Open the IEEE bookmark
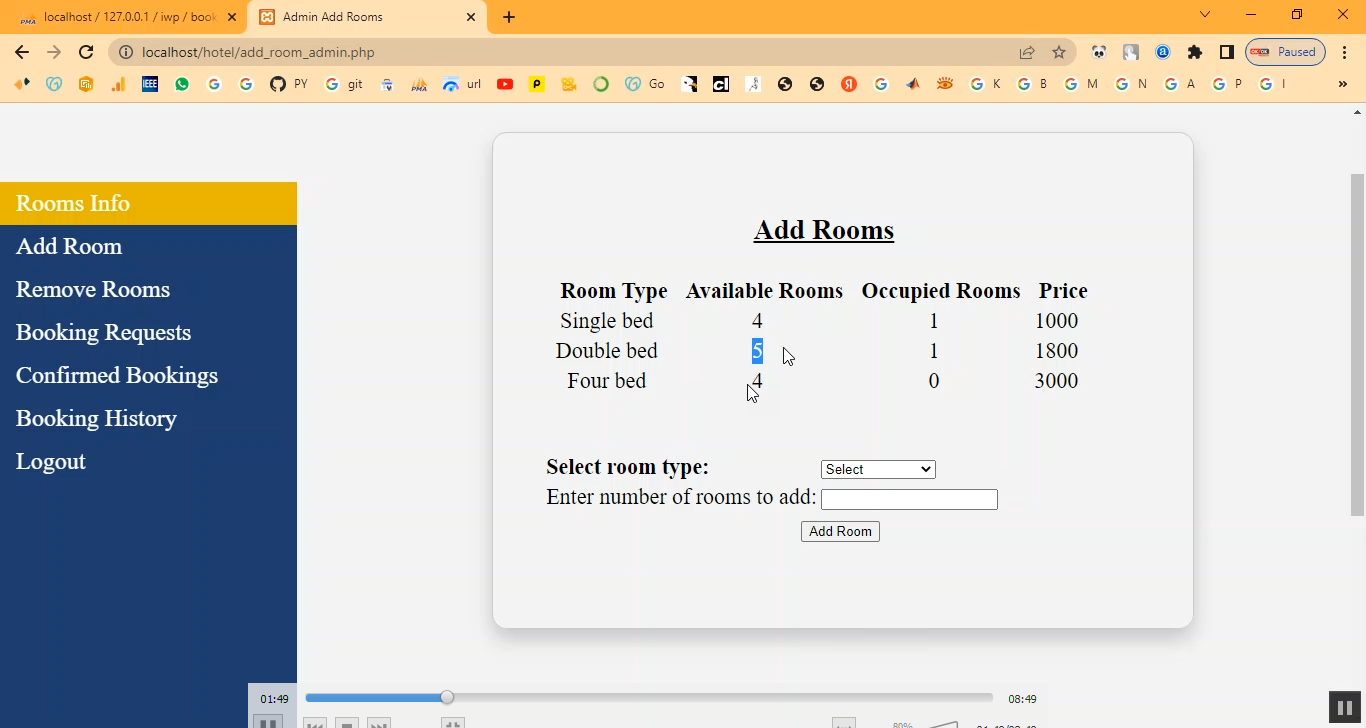This screenshot has width=1366, height=728. 150,84
